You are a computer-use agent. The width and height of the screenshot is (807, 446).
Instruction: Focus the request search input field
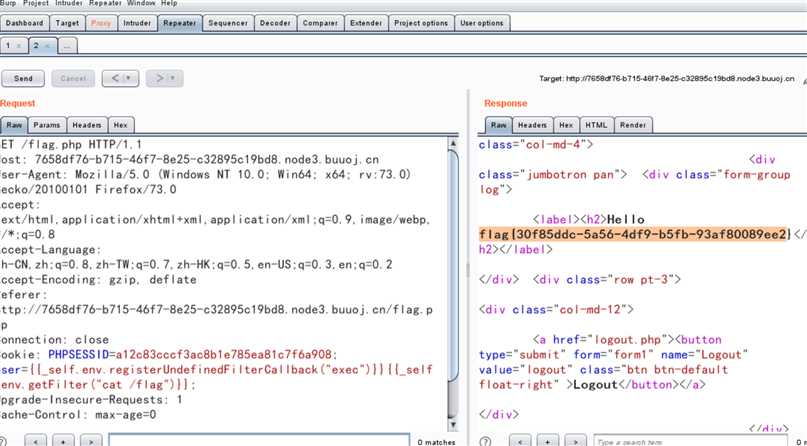[259, 441]
